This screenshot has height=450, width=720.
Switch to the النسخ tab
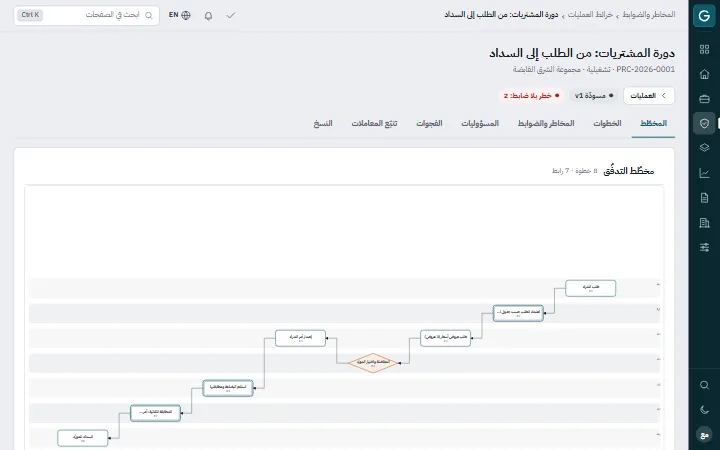point(323,124)
